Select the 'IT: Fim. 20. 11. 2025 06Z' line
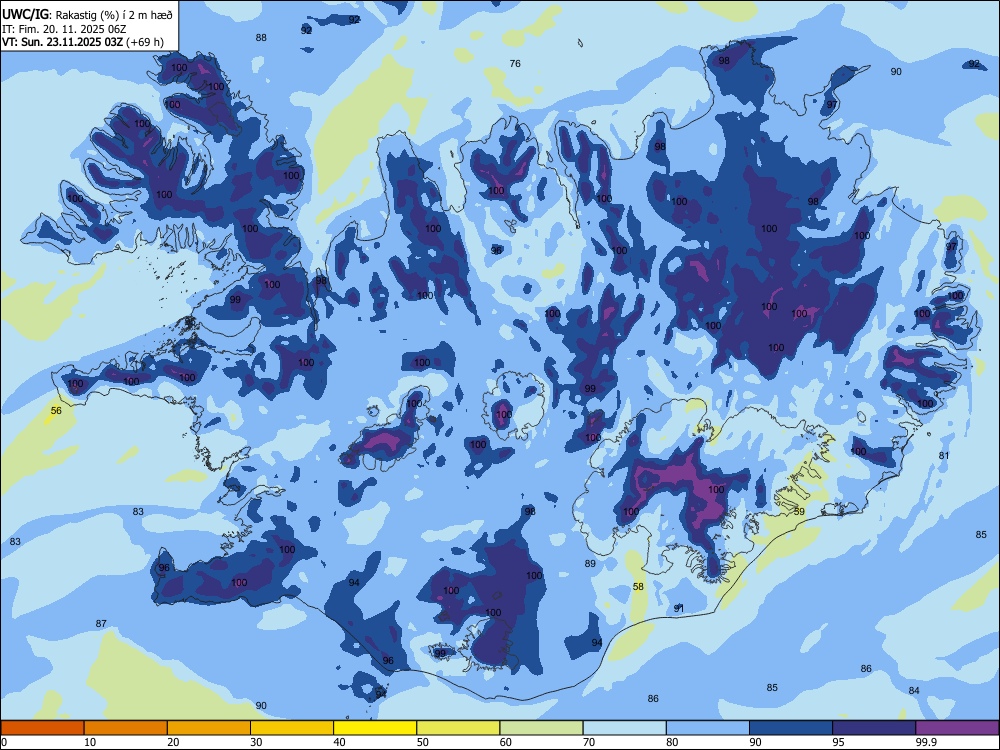 pos(62,29)
